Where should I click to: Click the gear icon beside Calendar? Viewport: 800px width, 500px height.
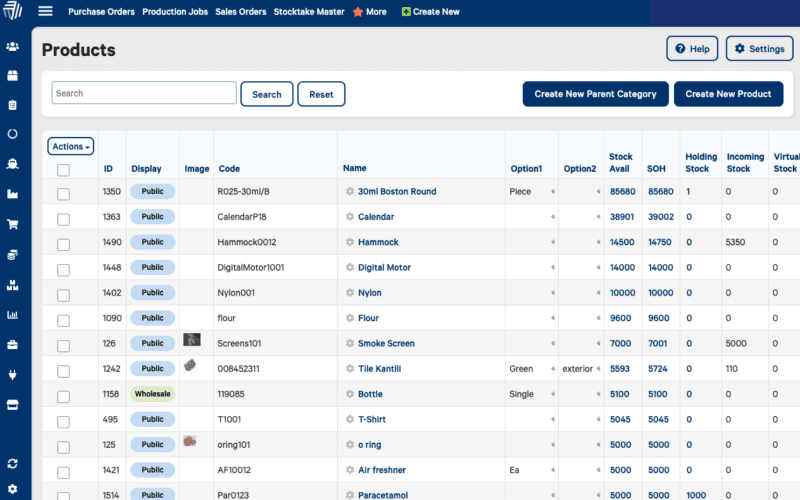pyautogui.click(x=350, y=217)
